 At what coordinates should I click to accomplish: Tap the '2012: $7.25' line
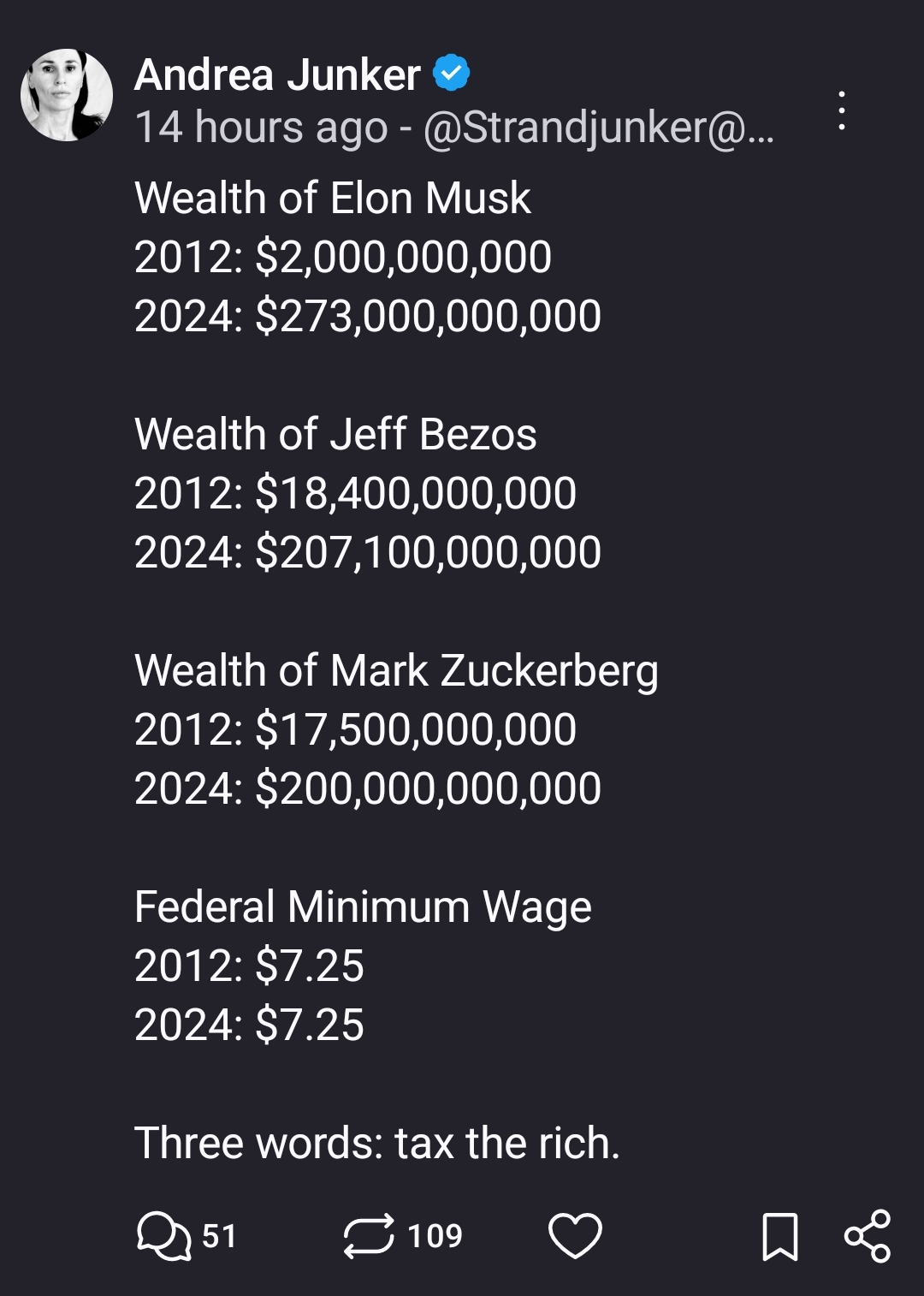point(249,966)
